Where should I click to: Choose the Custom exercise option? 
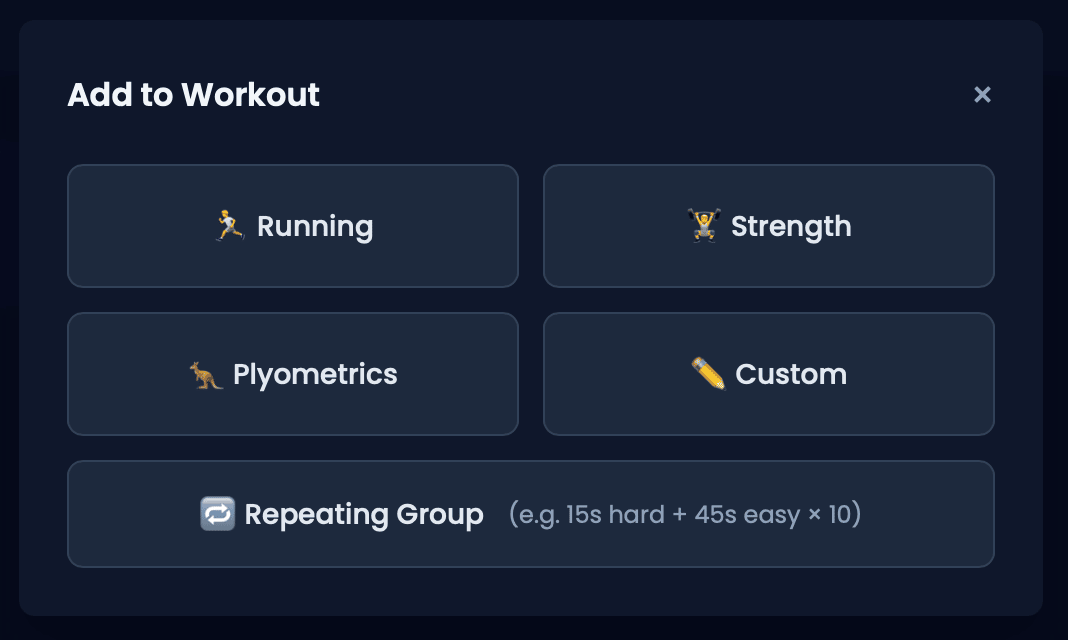(768, 374)
